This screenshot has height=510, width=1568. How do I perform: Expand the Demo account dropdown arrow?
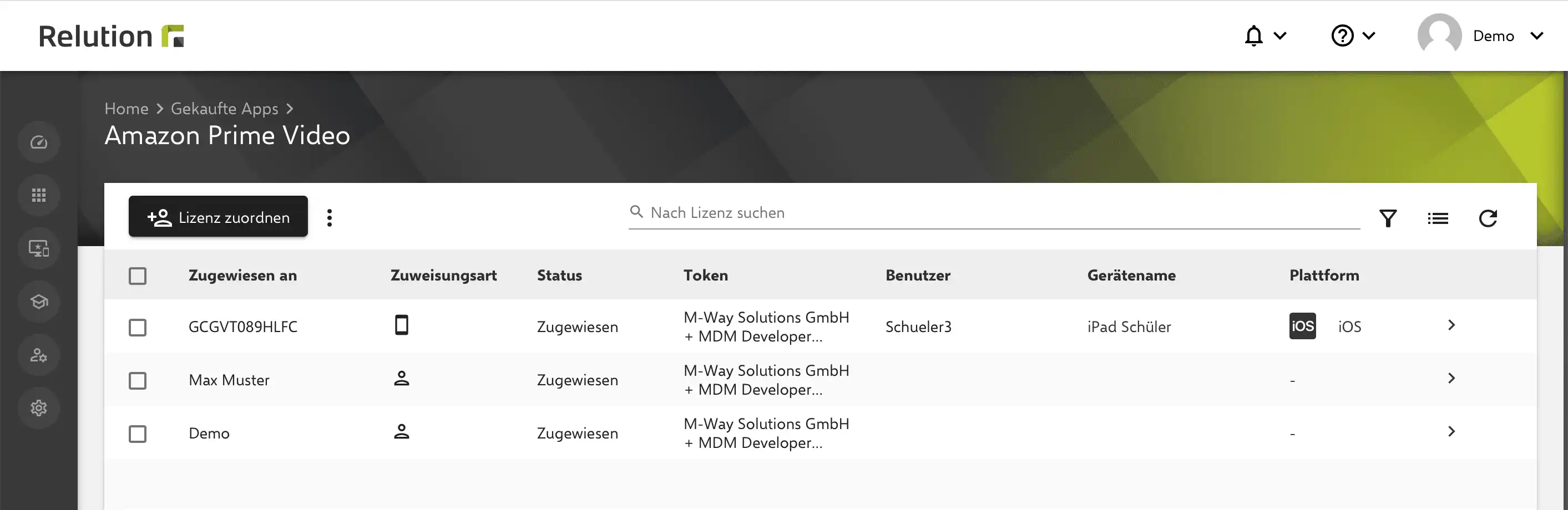pos(1537,36)
